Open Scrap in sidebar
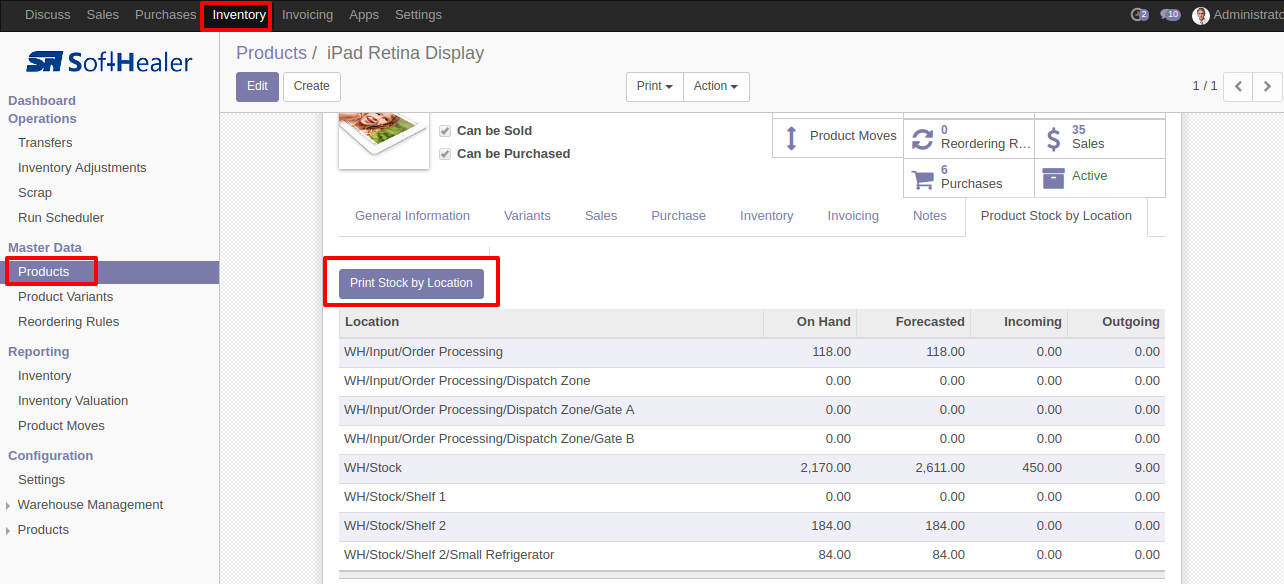The height and width of the screenshot is (584, 1284). [x=35, y=193]
